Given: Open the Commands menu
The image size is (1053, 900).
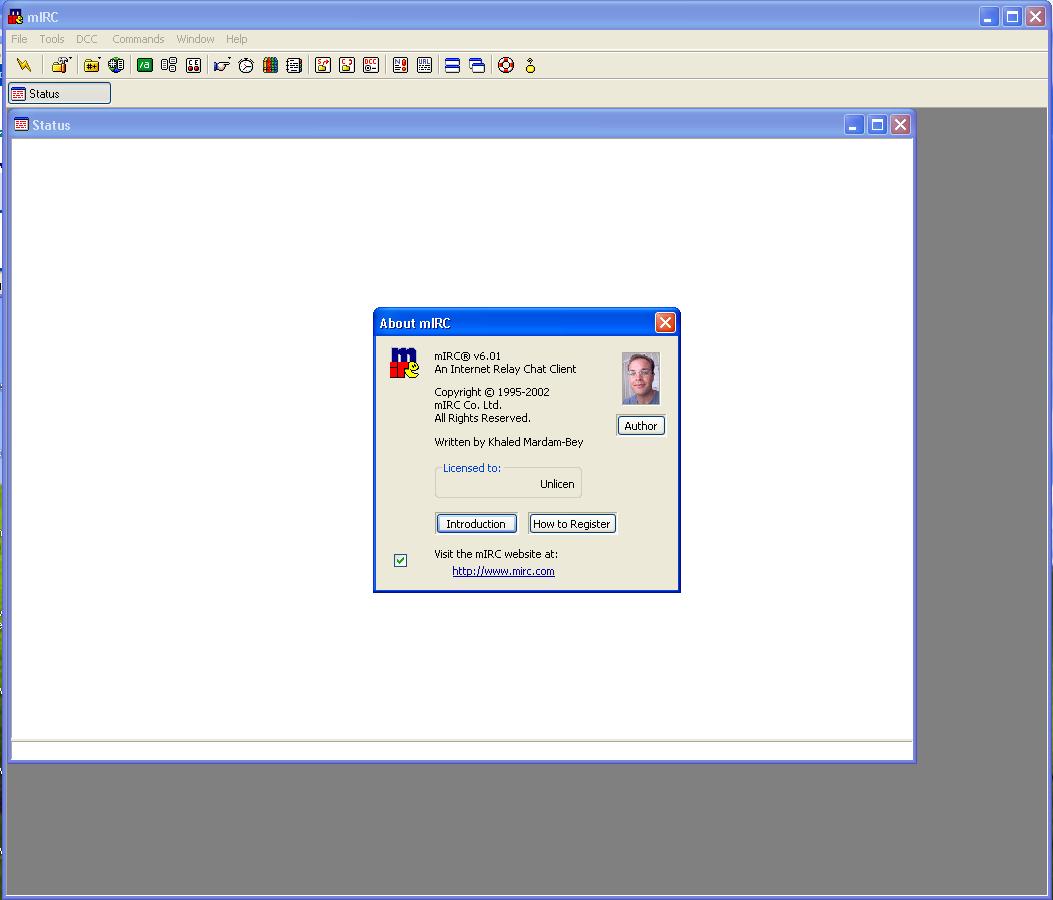Looking at the screenshot, I should [x=138, y=39].
